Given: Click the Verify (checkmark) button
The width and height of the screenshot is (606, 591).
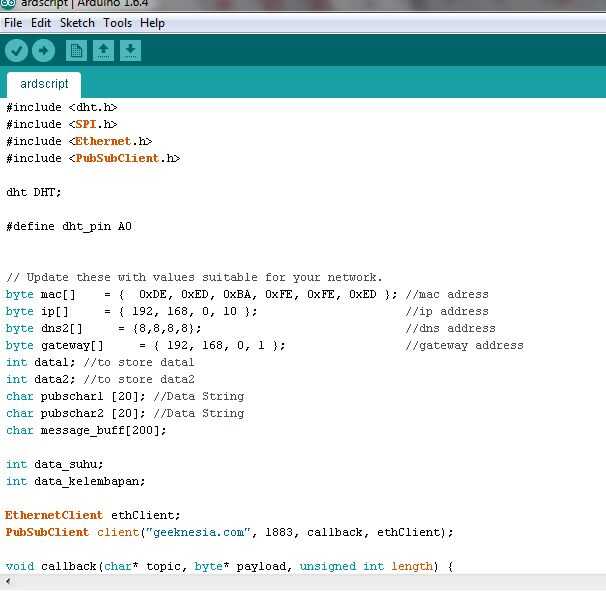Looking at the screenshot, I should pyautogui.click(x=16, y=51).
